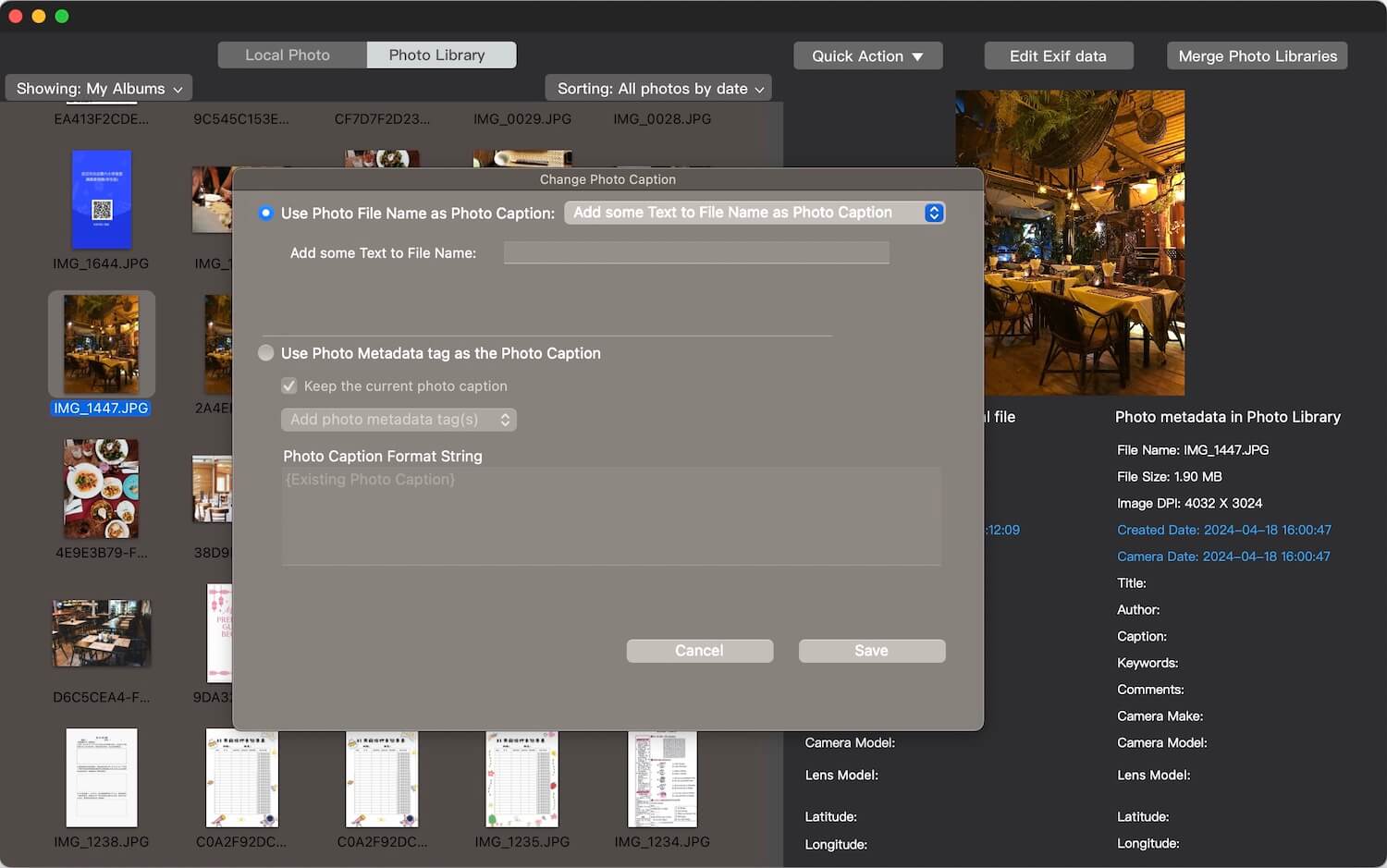This screenshot has height=868, width=1387.
Task: Click the Camera Make: metadata row
Action: [1160, 716]
